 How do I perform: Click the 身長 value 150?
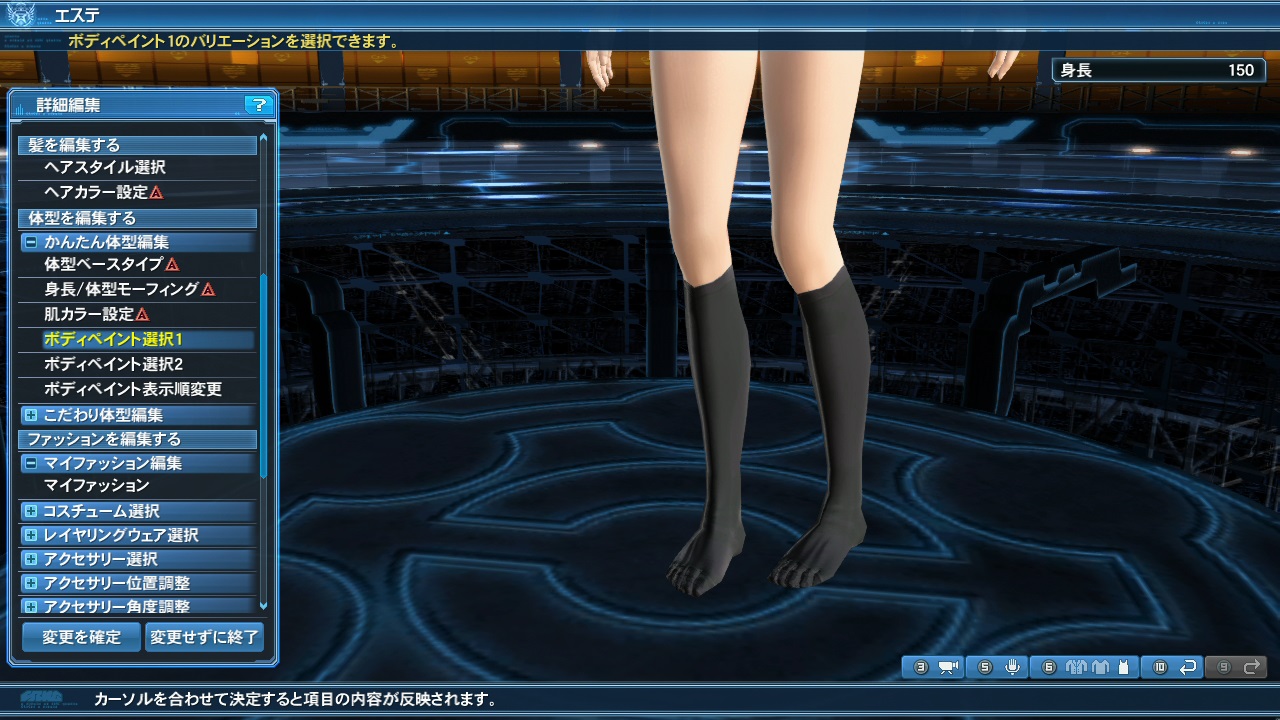pyautogui.click(x=1240, y=71)
